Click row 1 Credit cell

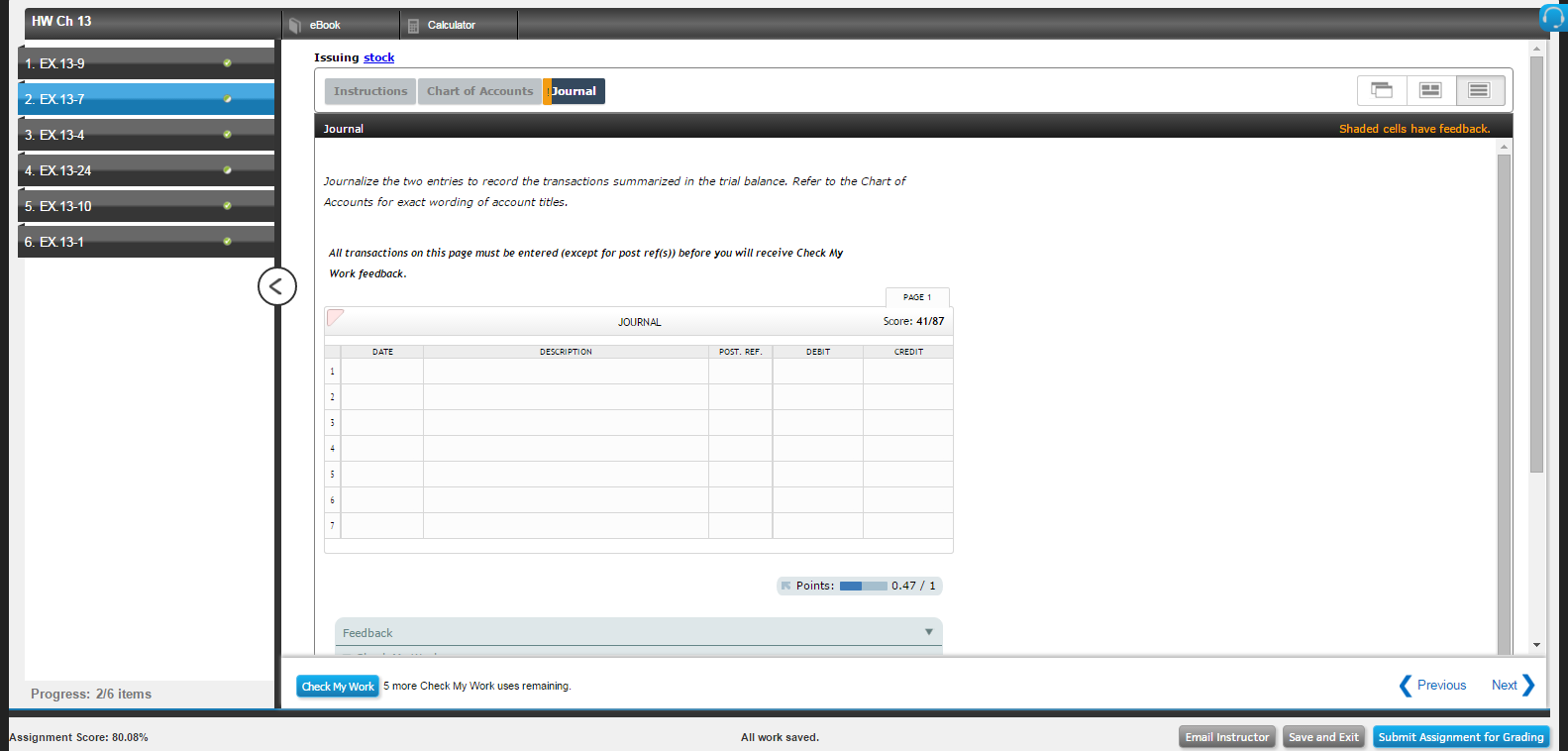click(x=908, y=372)
